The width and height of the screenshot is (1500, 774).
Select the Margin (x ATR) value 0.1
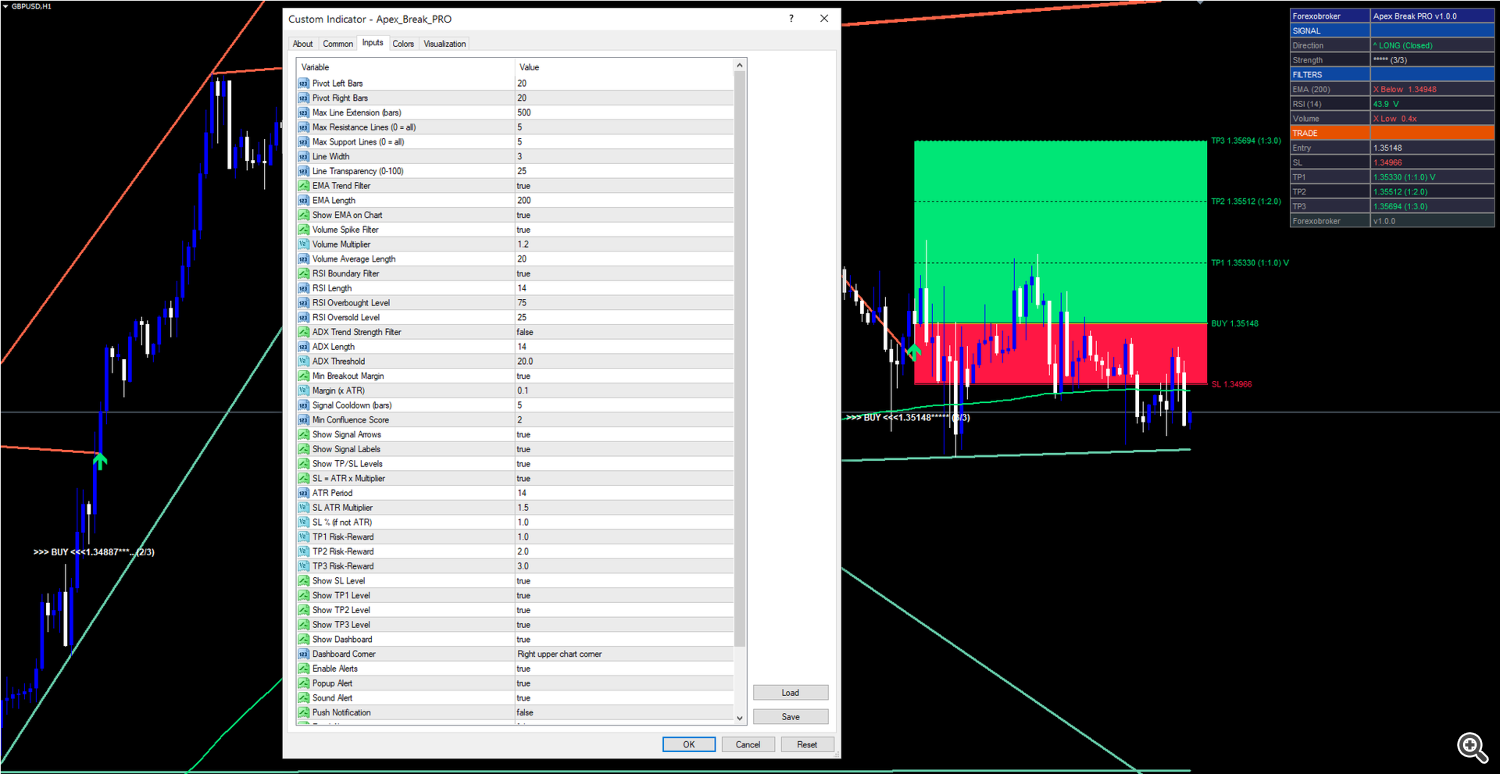(523, 390)
